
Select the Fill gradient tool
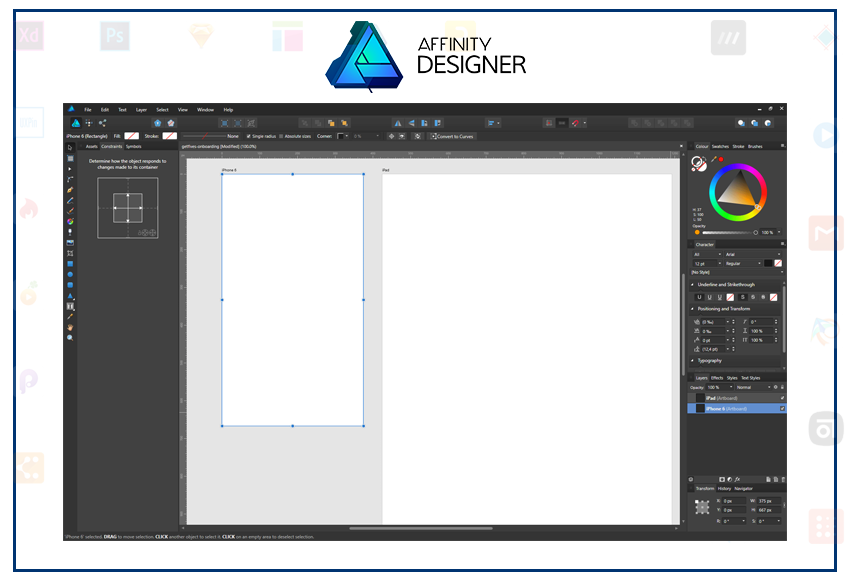click(70, 222)
